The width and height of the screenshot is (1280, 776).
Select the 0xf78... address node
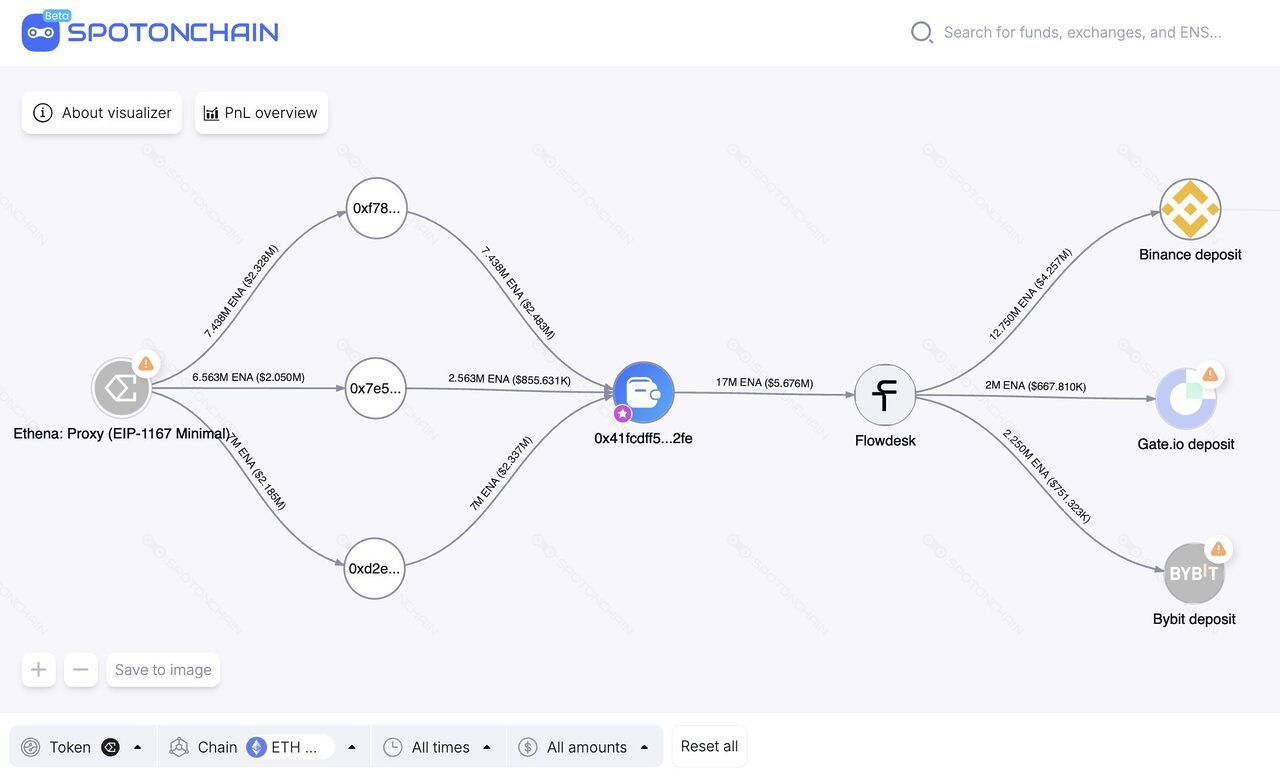377,208
